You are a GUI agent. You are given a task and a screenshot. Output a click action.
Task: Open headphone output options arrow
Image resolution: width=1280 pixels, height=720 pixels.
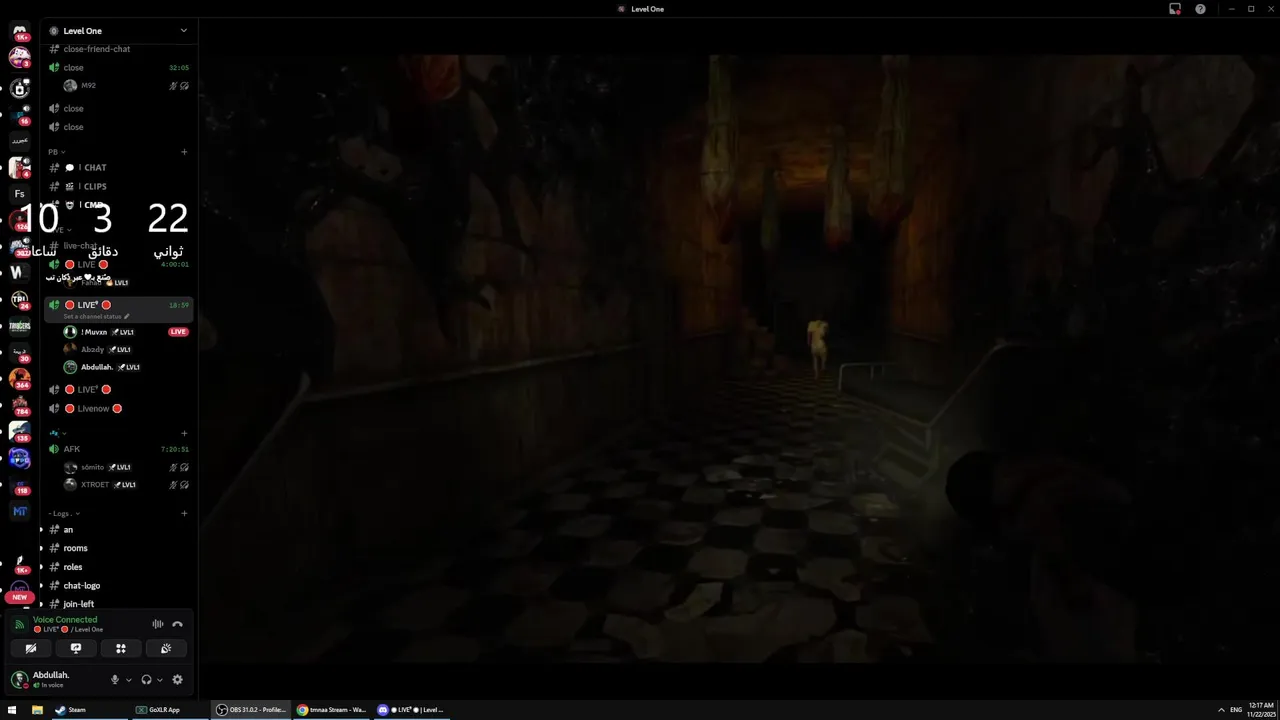click(x=160, y=680)
